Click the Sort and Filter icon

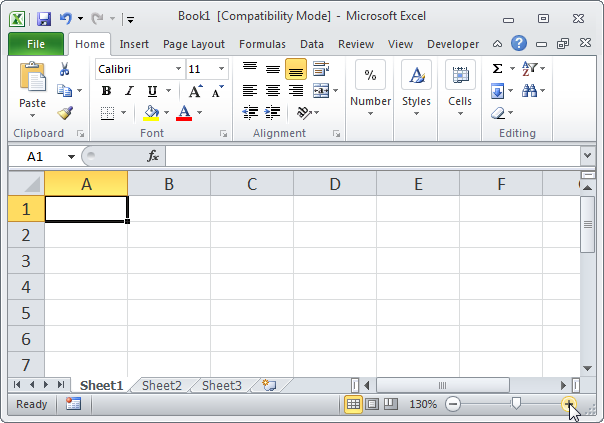pyautogui.click(x=530, y=69)
